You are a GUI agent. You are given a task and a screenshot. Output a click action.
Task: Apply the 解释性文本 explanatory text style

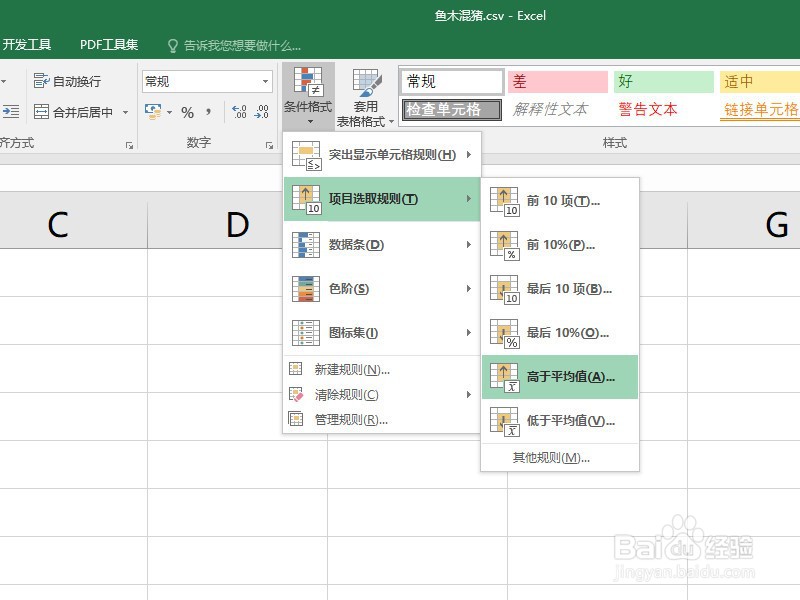pos(551,109)
